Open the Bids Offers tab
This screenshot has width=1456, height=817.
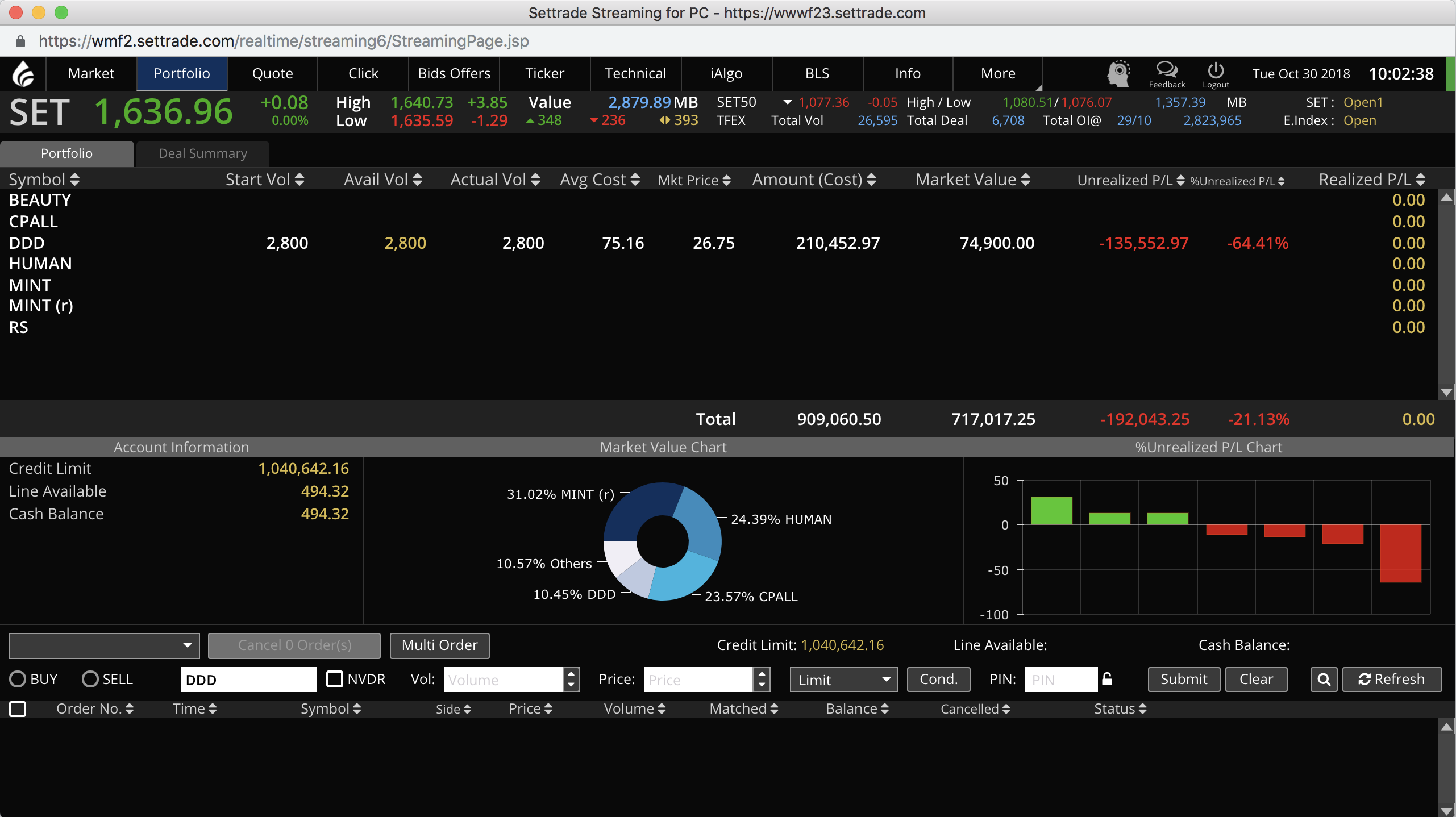point(454,74)
